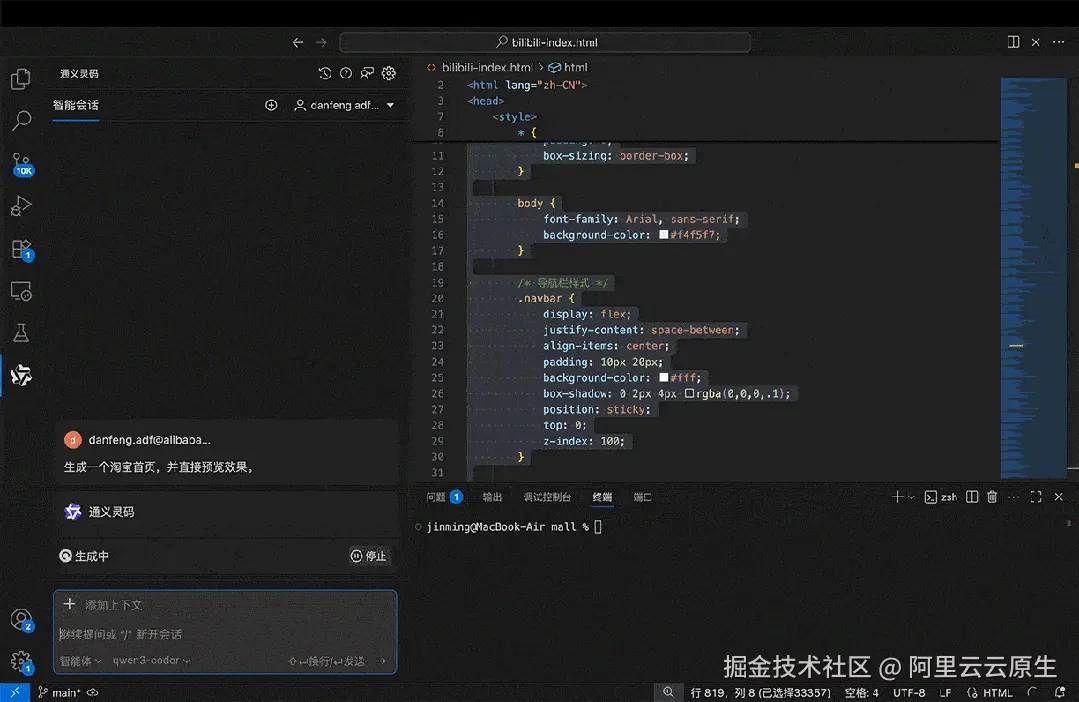This screenshot has width=1079, height=702.
Task: Click line and column indicator 行 819
Action: pyautogui.click(x=760, y=692)
